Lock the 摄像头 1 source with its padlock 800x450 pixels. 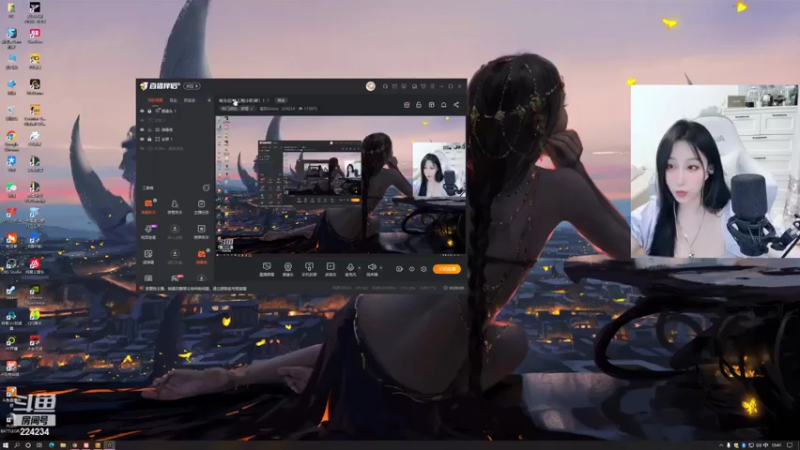point(149,111)
